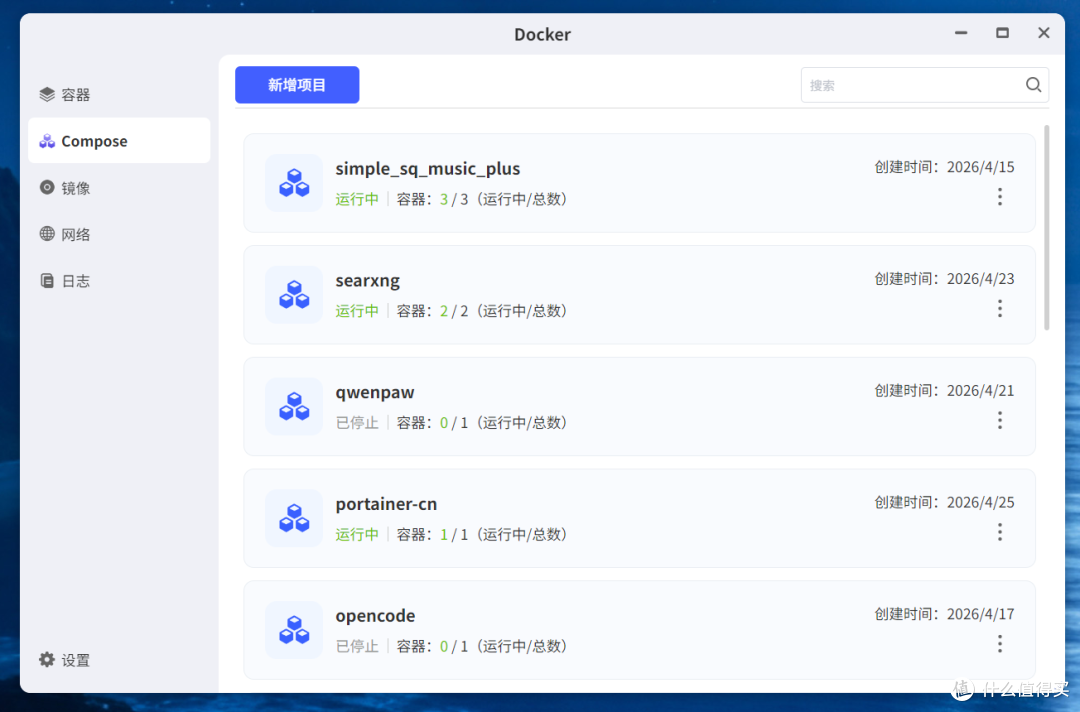Click 新增项目 to add a project

(x=297, y=85)
